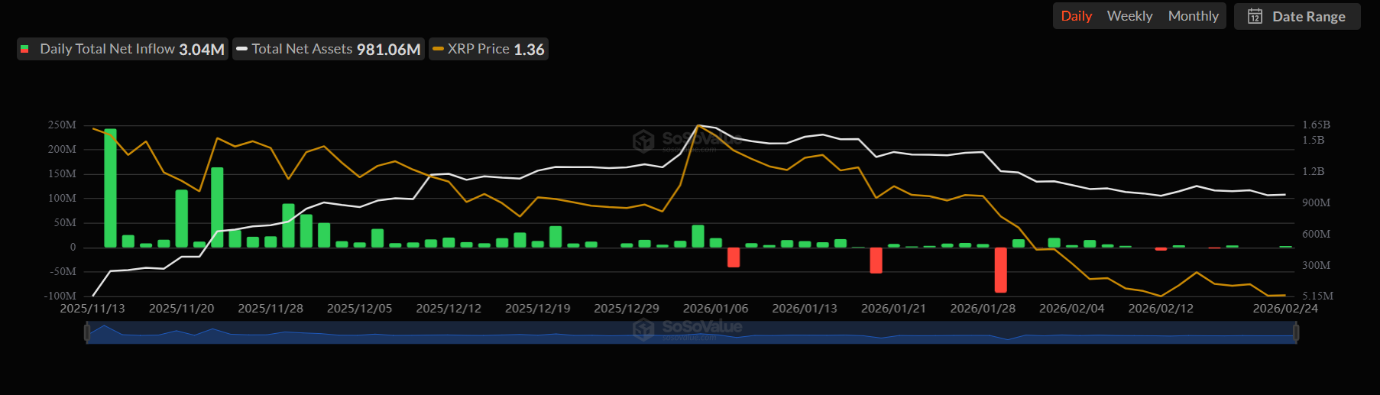Image resolution: width=1380 pixels, height=395 pixels.
Task: Click the 2026/01/13 date label
Action: 805,308
